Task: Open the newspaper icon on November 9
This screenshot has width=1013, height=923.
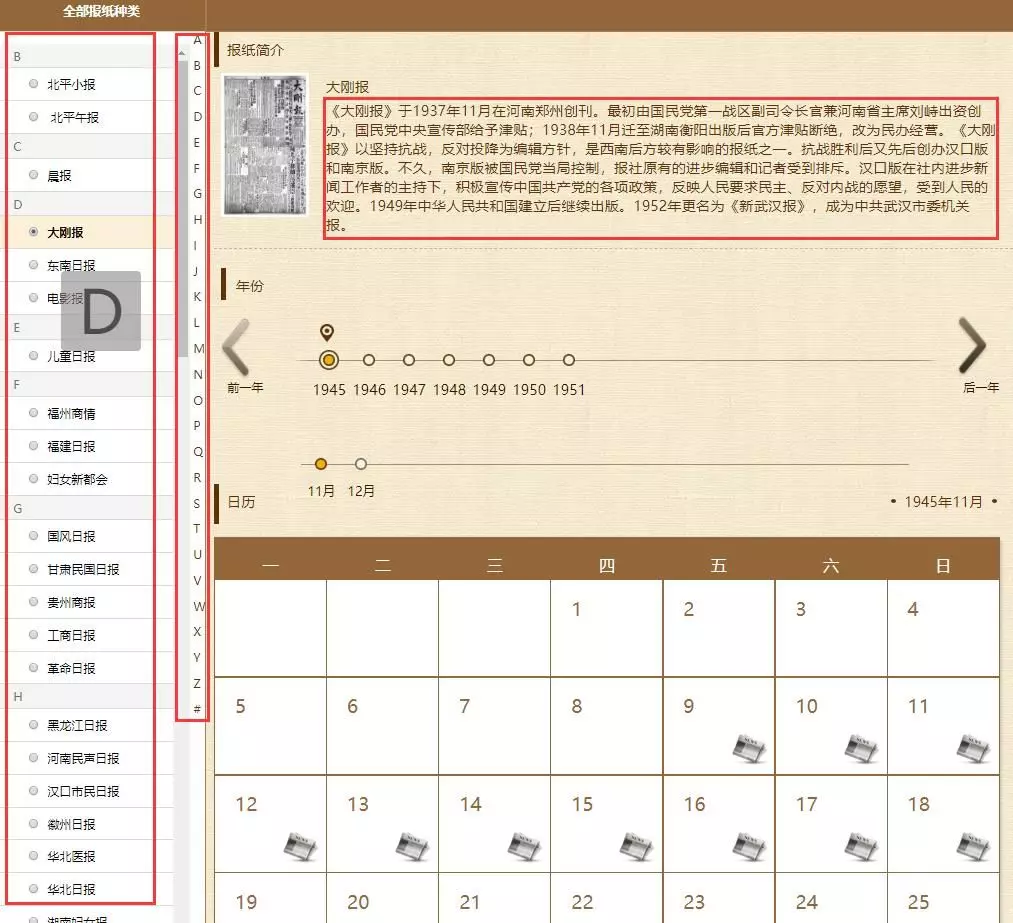Action: click(x=748, y=748)
